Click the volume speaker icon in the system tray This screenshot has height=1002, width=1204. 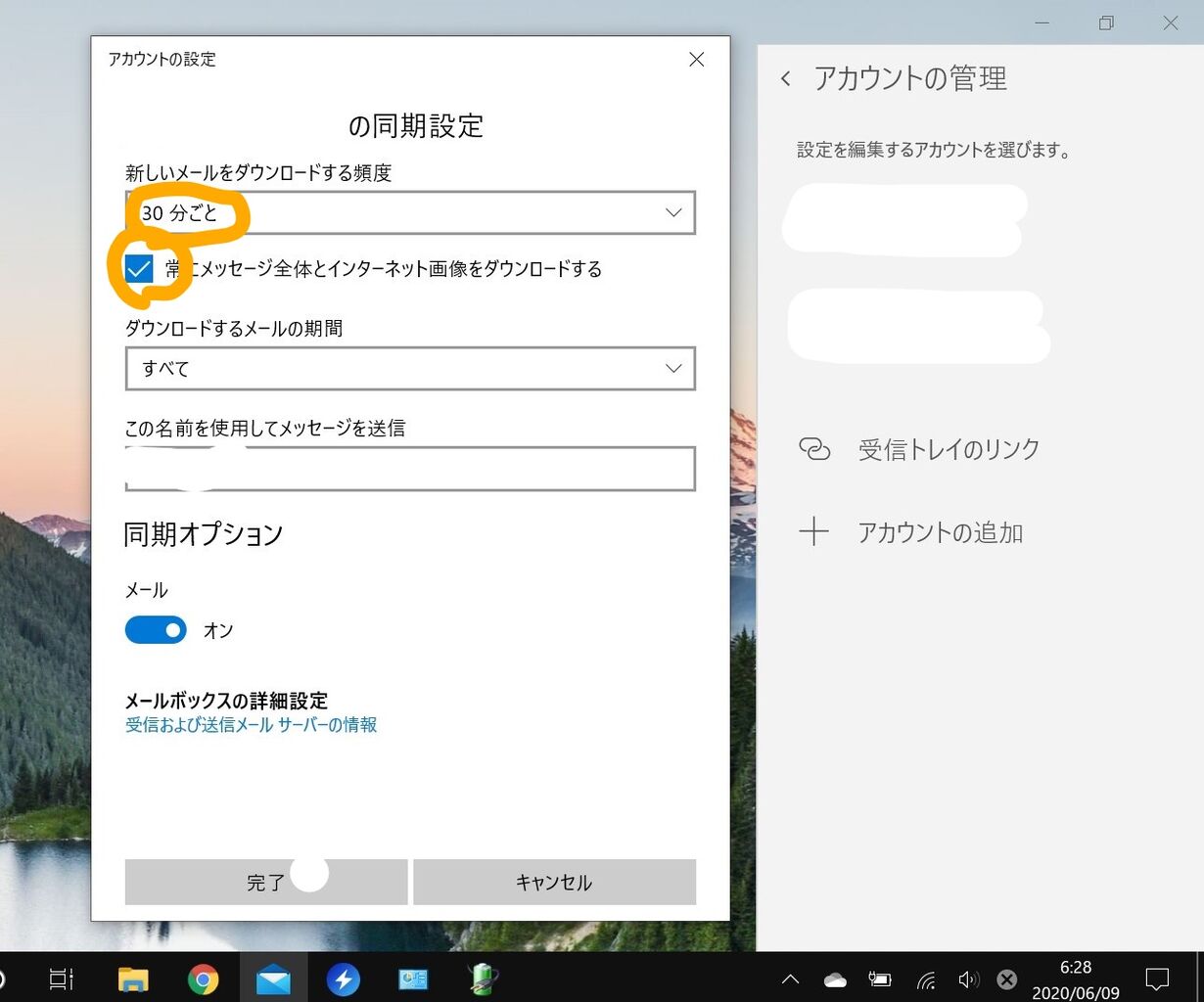coord(969,979)
